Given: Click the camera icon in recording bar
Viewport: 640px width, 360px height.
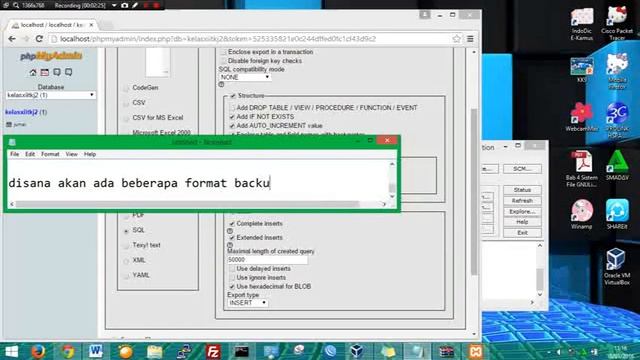Looking at the screenshot, I should click(x=124, y=5).
